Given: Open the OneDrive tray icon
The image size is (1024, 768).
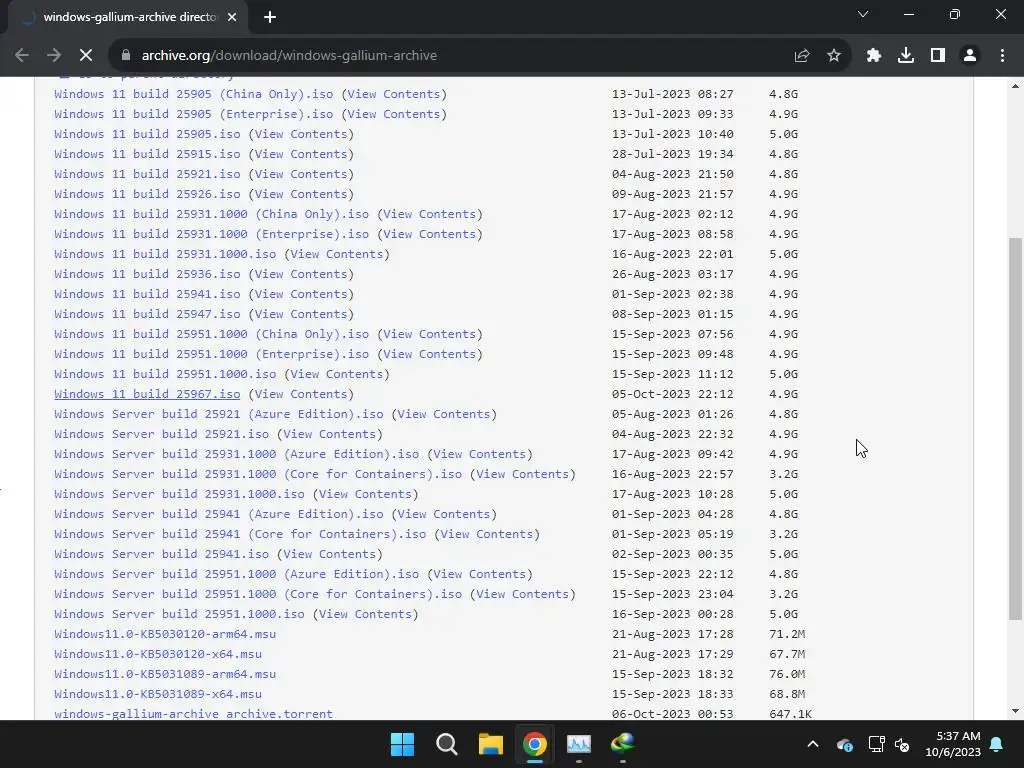Looking at the screenshot, I should [844, 744].
